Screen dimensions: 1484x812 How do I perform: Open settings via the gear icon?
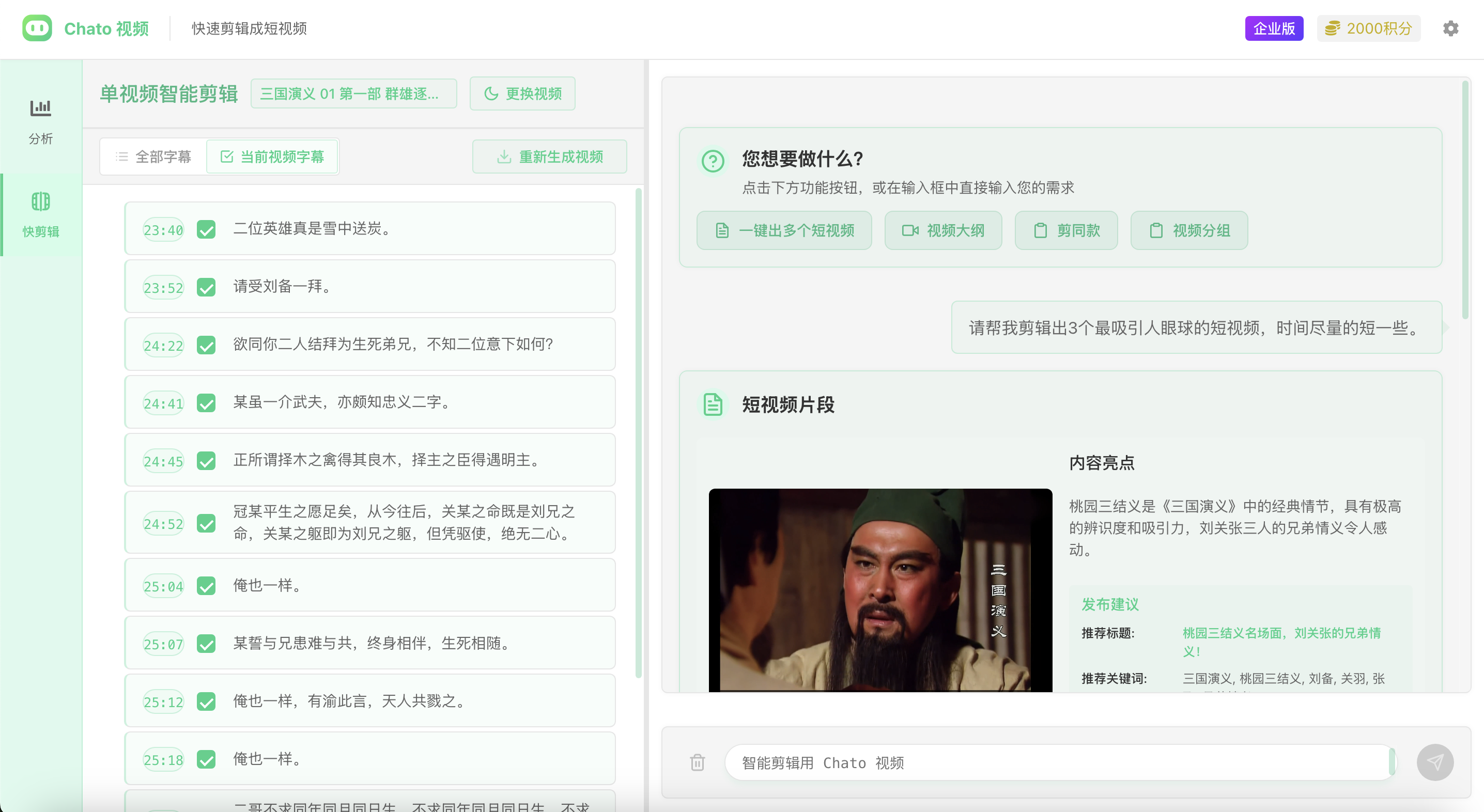(x=1450, y=28)
